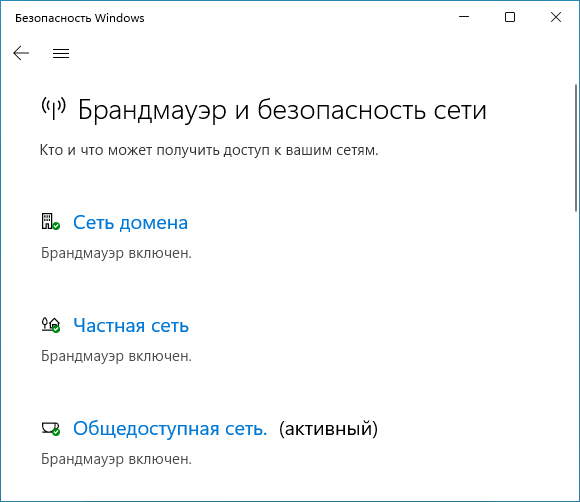
Task: Click the private network house icon
Action: click(x=51, y=325)
